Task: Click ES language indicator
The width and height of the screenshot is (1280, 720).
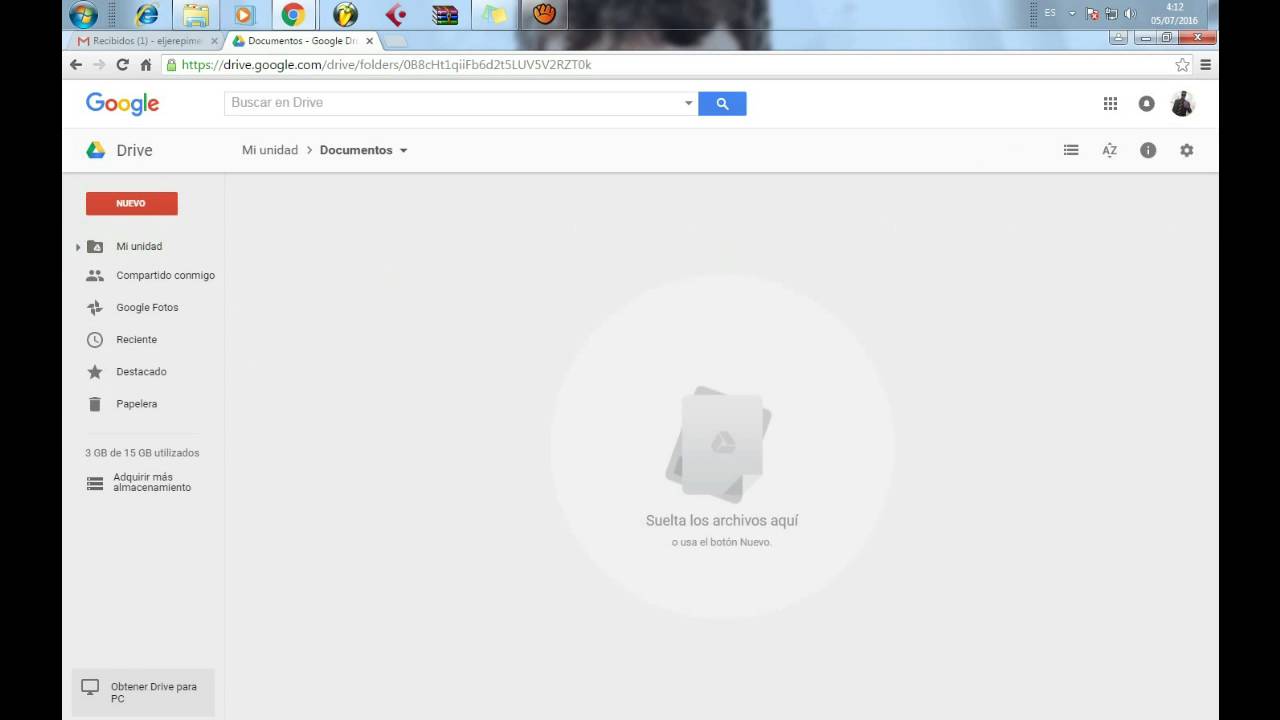Action: click(x=1050, y=13)
